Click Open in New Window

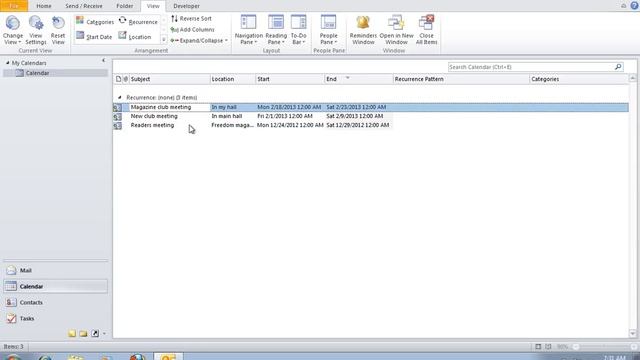click(396, 30)
